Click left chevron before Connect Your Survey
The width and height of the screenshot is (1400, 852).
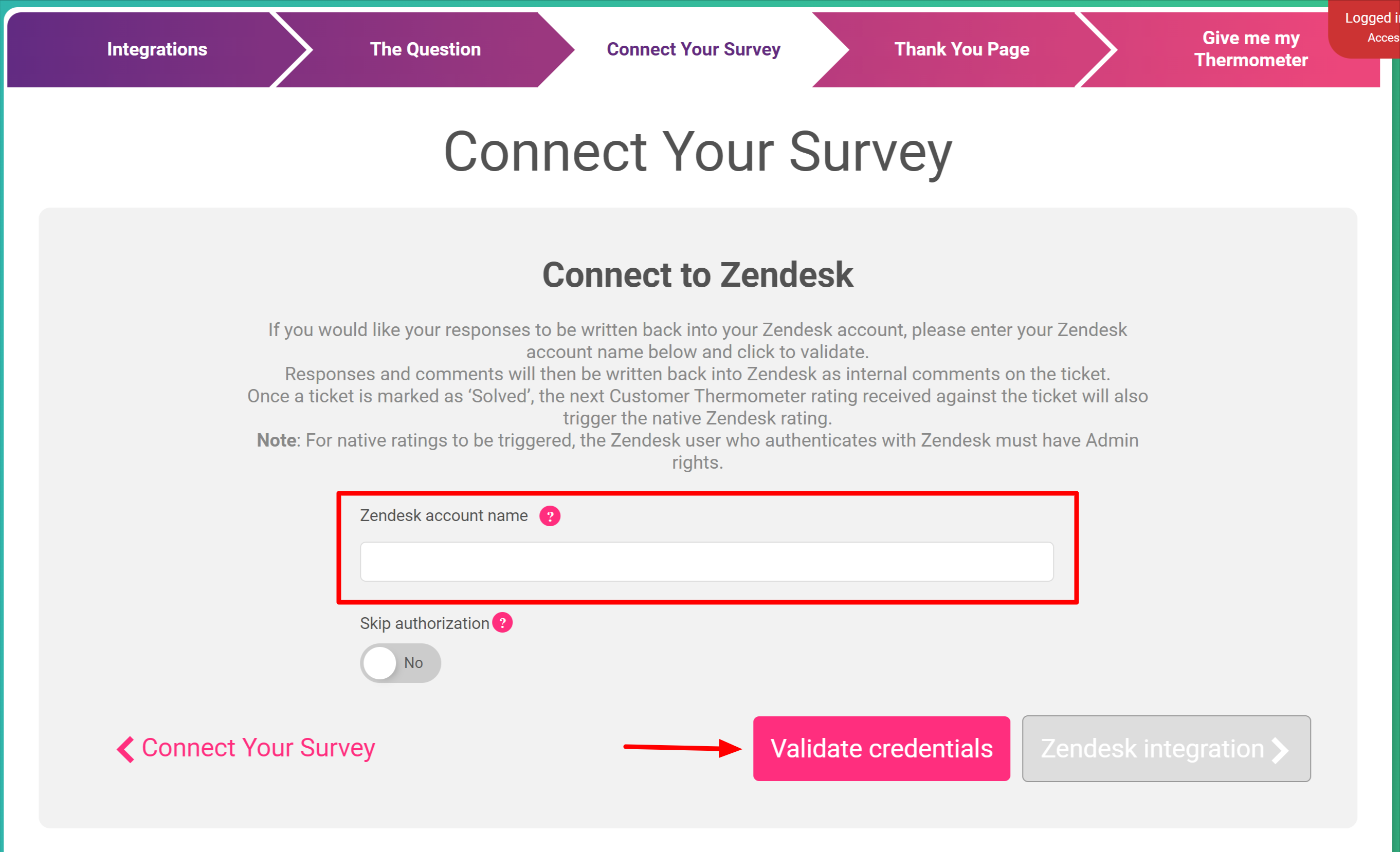point(125,749)
